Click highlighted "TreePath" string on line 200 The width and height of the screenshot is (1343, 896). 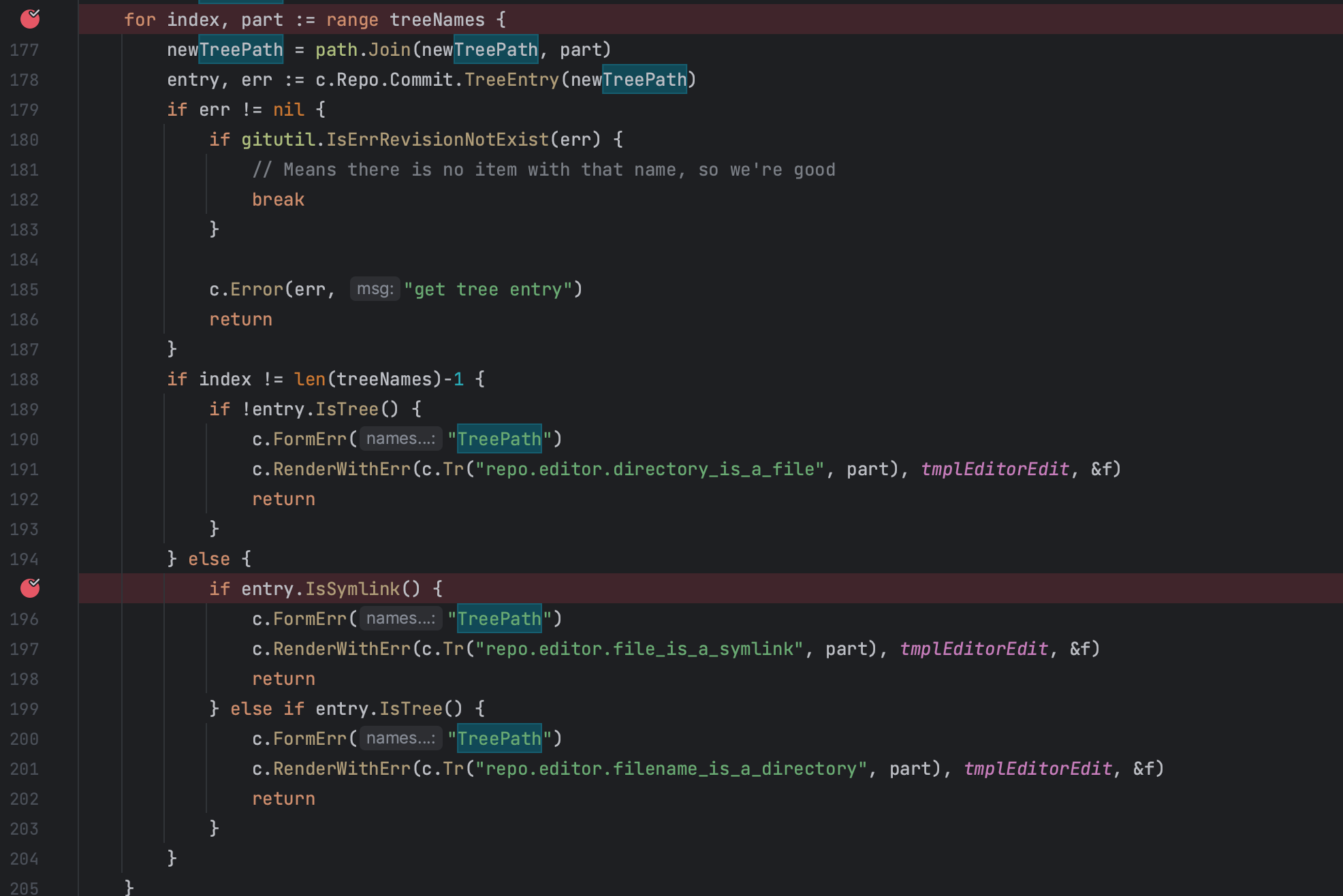(x=499, y=739)
